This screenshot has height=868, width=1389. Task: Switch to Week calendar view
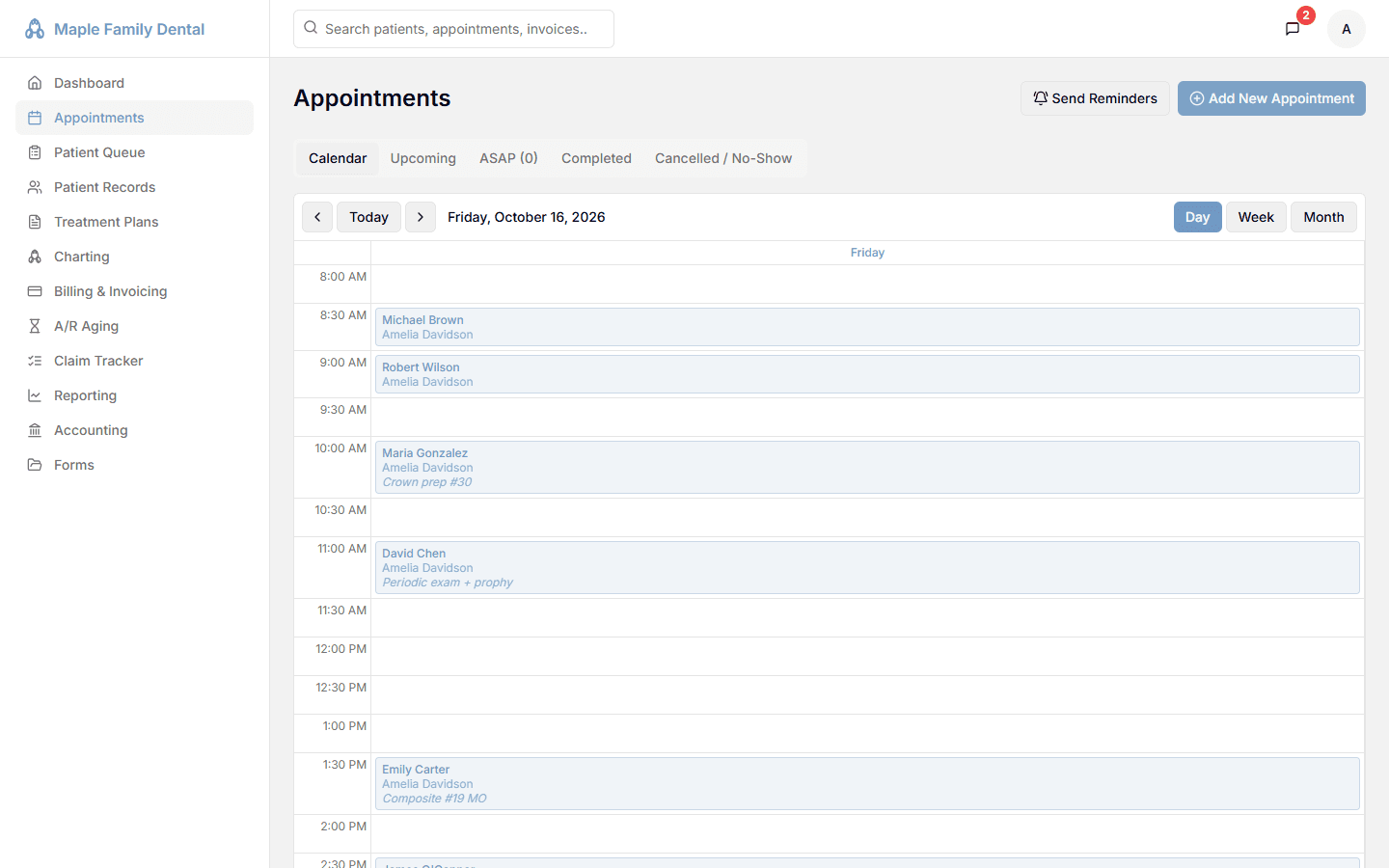[x=1256, y=217]
